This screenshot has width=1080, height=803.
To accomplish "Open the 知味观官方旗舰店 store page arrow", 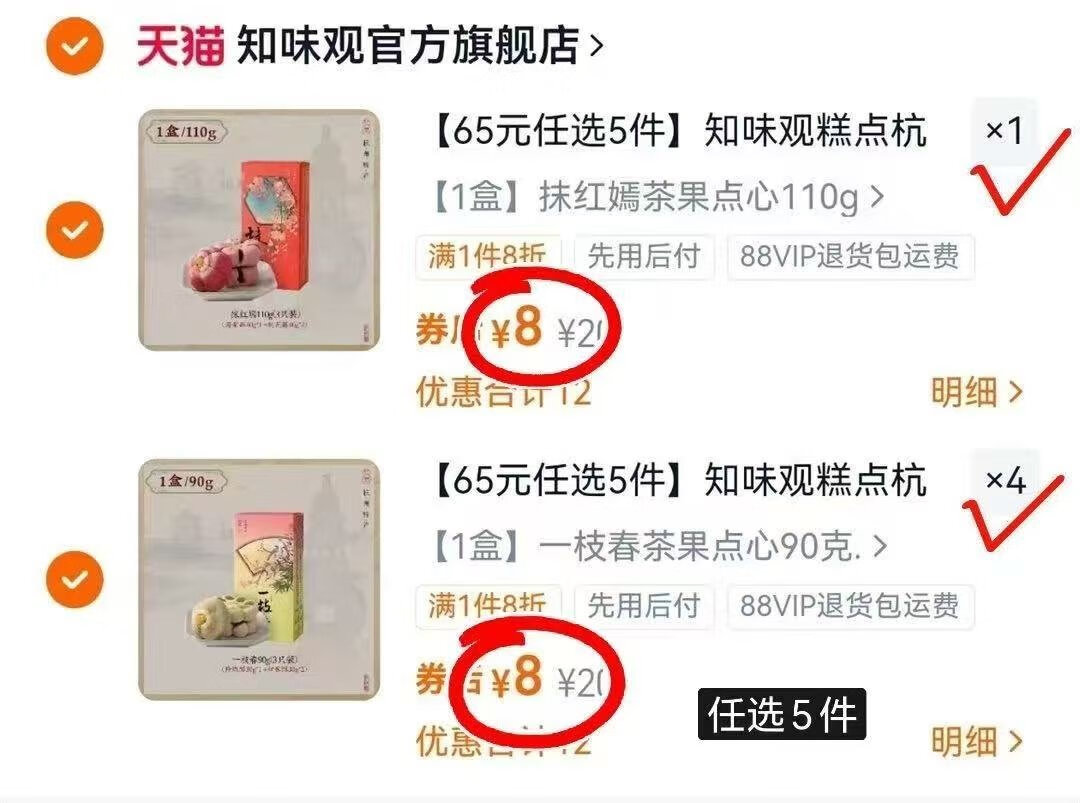I will pyautogui.click(x=596, y=46).
